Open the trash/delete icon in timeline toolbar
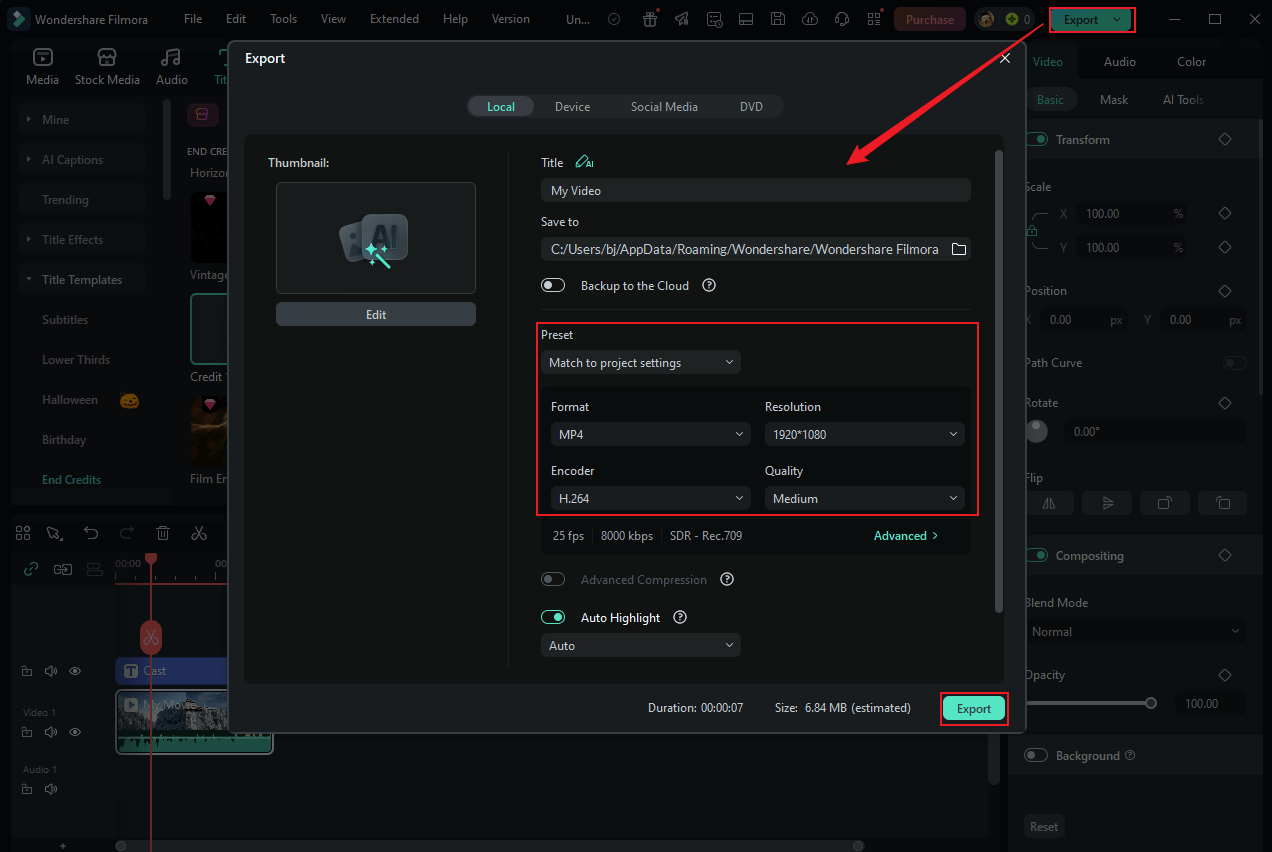 (x=163, y=533)
